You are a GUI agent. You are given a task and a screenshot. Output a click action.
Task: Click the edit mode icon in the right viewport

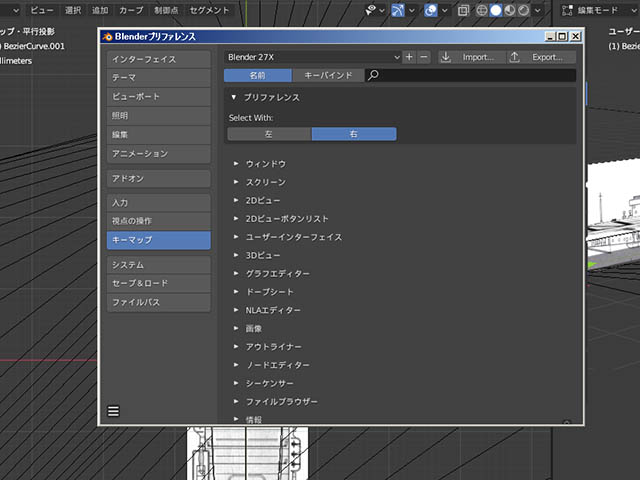click(567, 10)
